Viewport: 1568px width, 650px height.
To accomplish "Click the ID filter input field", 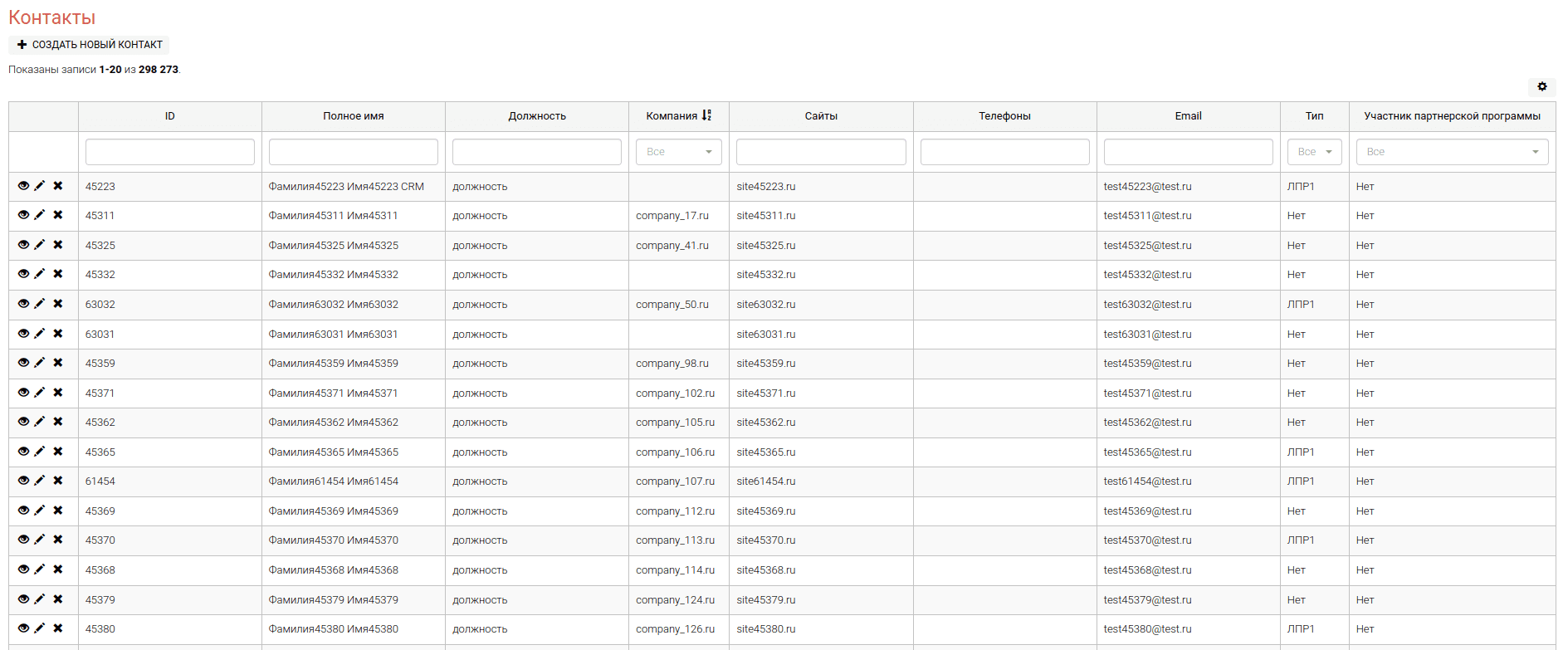I will point(169,152).
